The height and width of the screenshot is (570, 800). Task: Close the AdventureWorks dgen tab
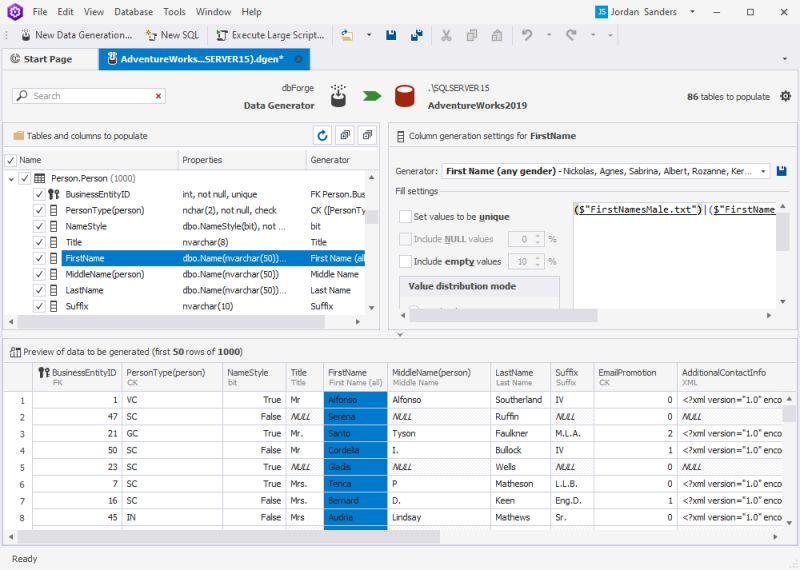(298, 59)
